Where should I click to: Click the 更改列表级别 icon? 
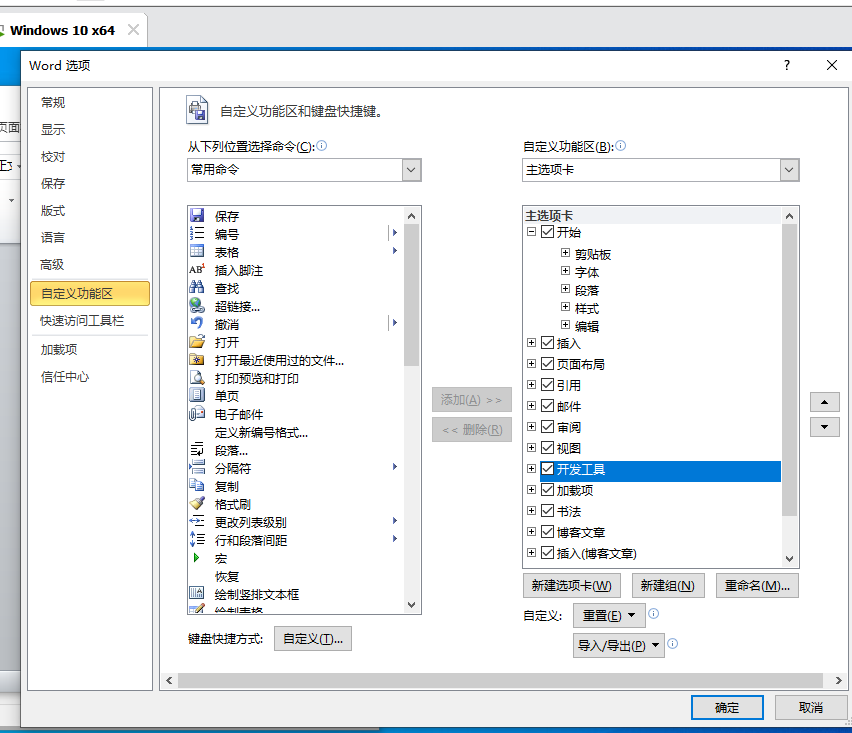(197, 522)
